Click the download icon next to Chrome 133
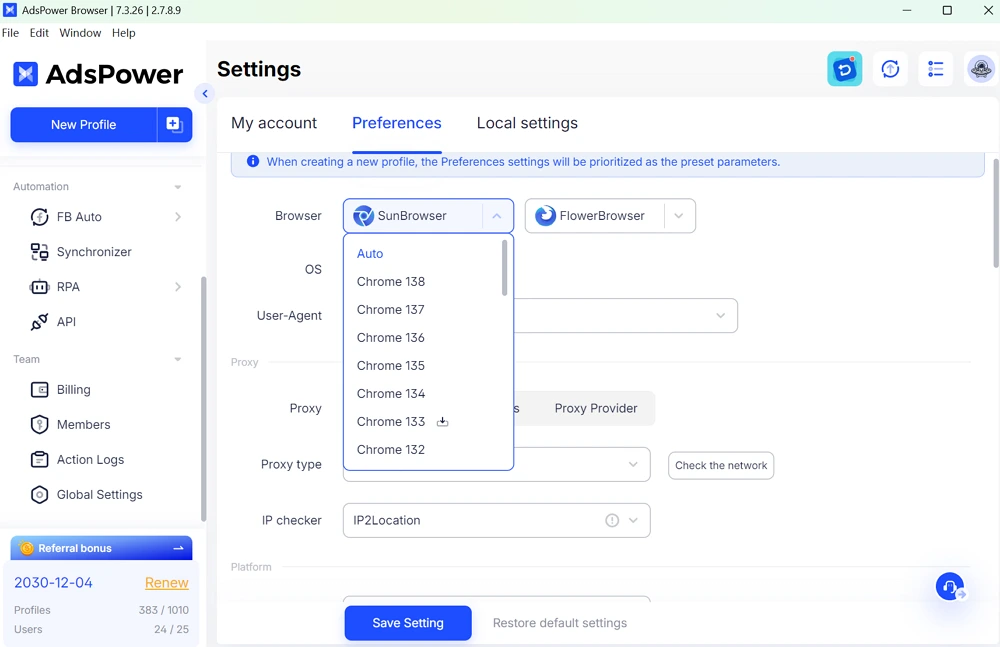This screenshot has height=647, width=1000. pyautogui.click(x=442, y=422)
